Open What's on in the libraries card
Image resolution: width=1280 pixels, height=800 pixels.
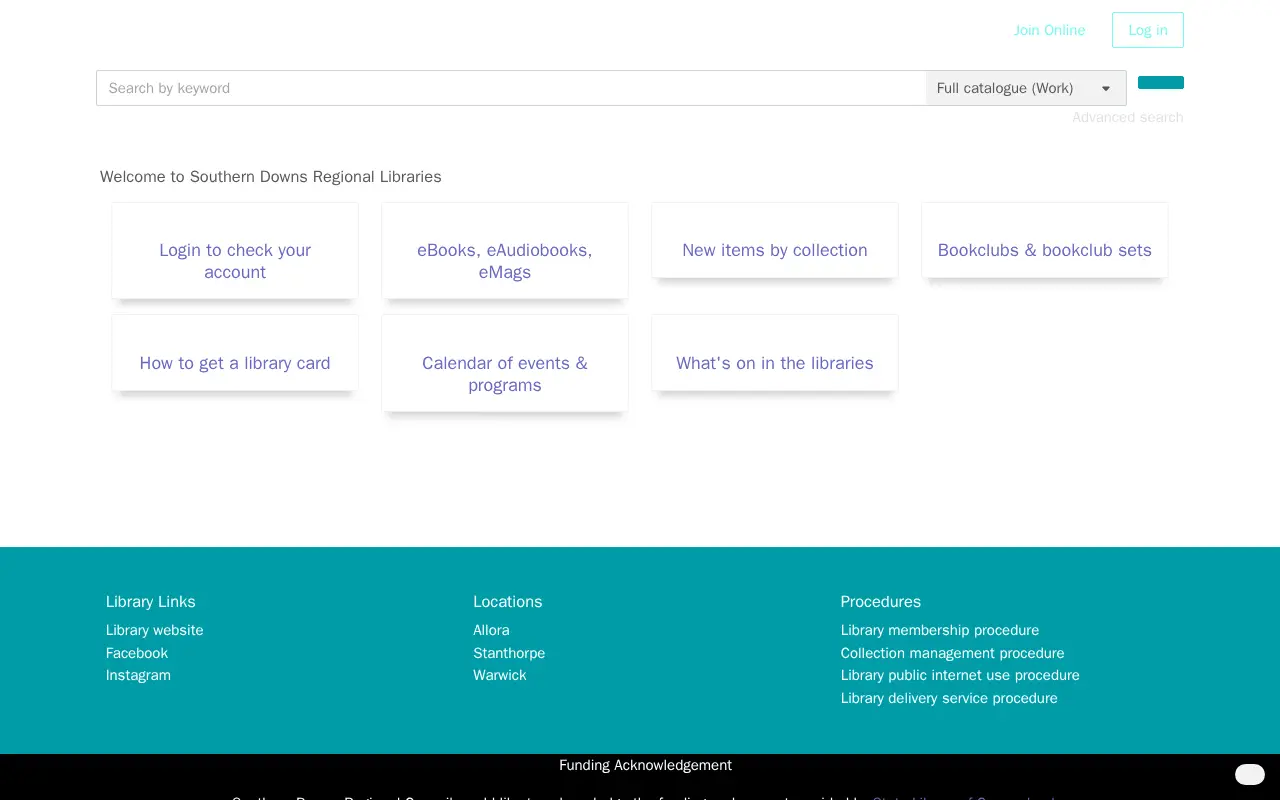(775, 353)
